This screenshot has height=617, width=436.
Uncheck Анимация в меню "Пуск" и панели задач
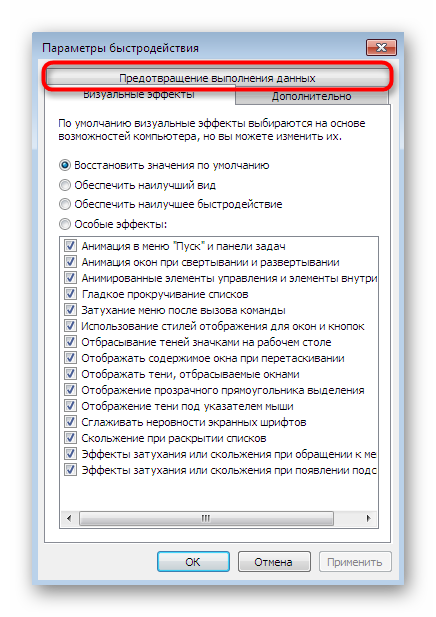tap(70, 246)
